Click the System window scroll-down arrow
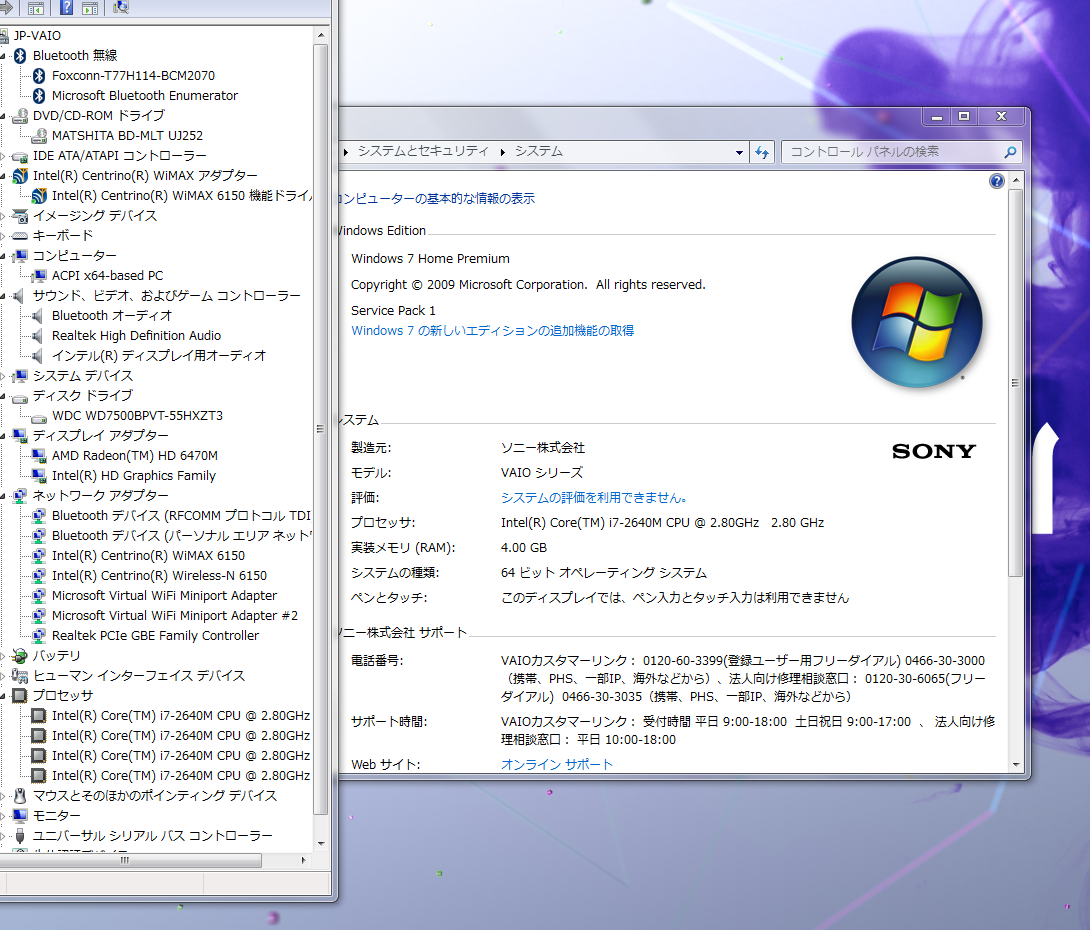Viewport: 1090px width, 930px height. 1016,765
